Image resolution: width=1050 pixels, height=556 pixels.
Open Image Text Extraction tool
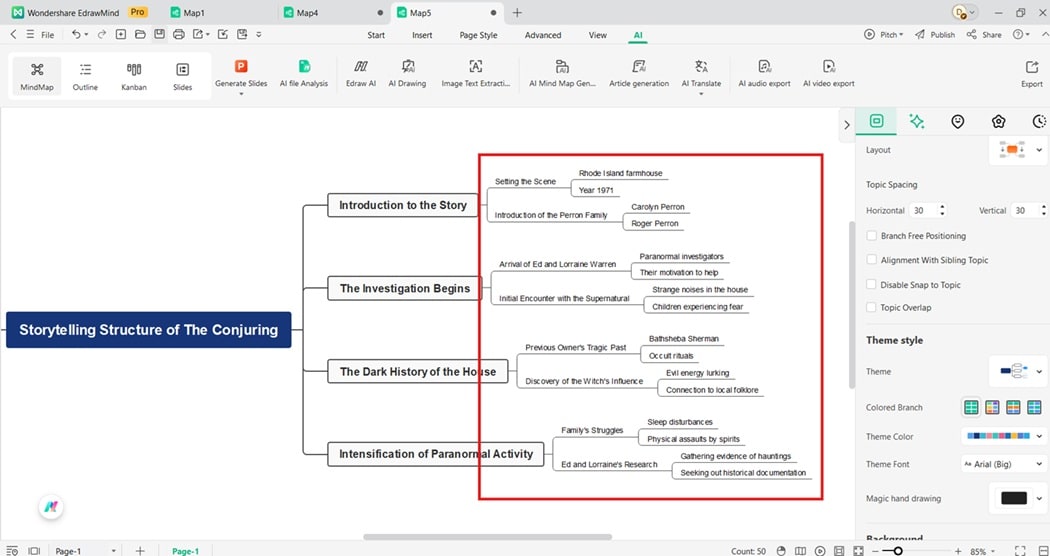click(475, 72)
